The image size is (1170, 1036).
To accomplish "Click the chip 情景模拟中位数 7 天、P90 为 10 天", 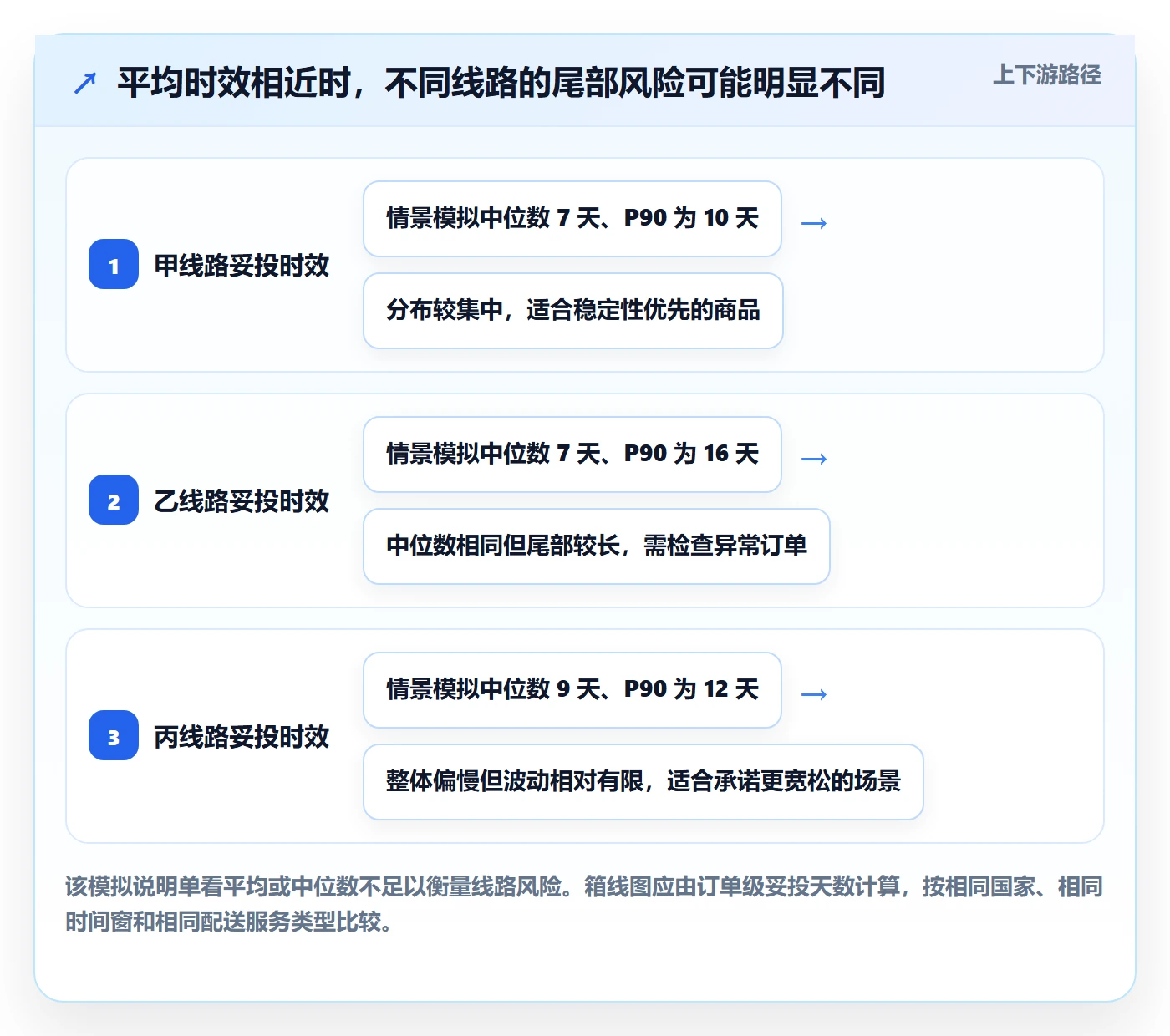I will 572,219.
